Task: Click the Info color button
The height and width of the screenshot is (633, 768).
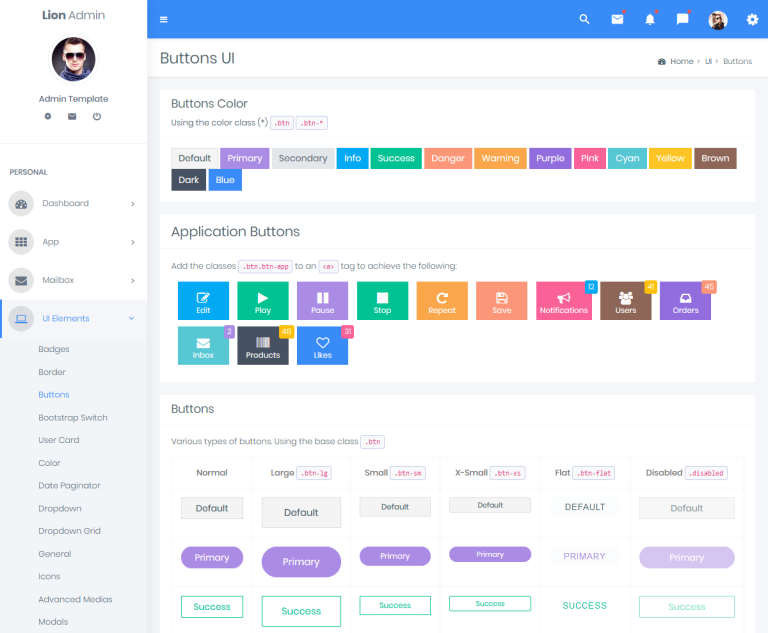Action: click(x=353, y=158)
